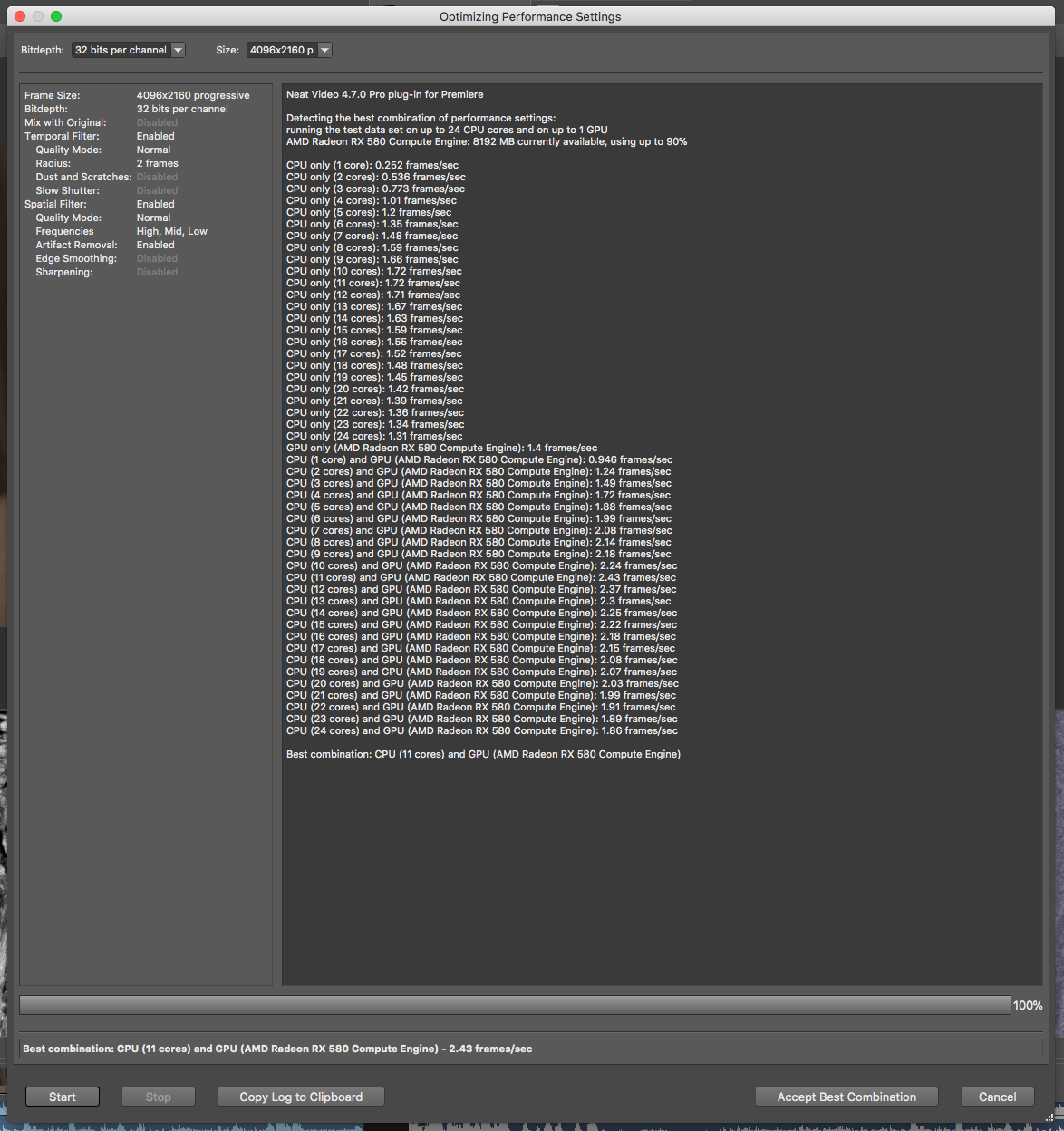Click the Stop button
Image resolution: width=1064 pixels, height=1131 pixels.
coord(159,1097)
